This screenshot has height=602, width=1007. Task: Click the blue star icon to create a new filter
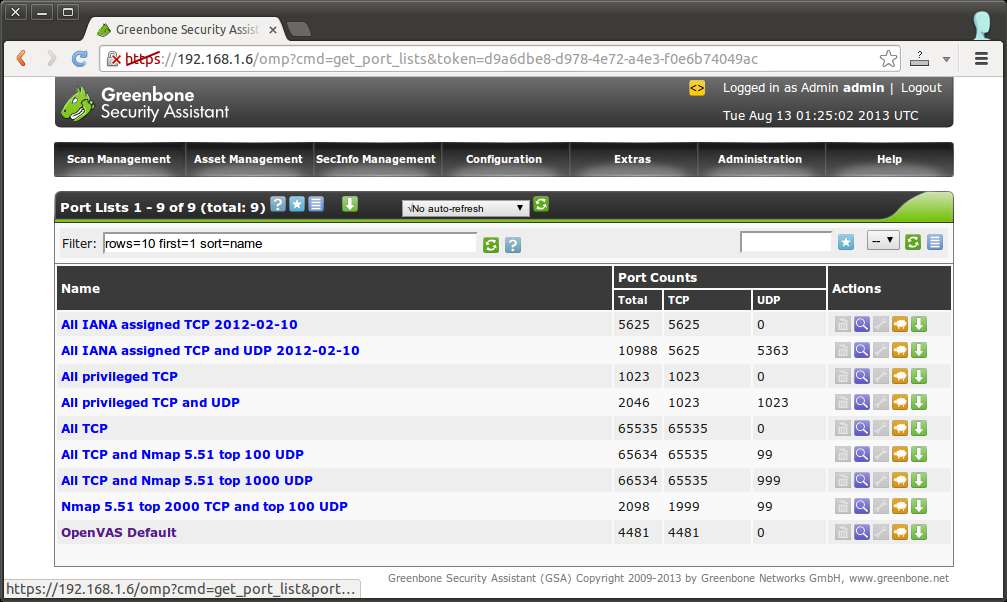[x=846, y=242]
